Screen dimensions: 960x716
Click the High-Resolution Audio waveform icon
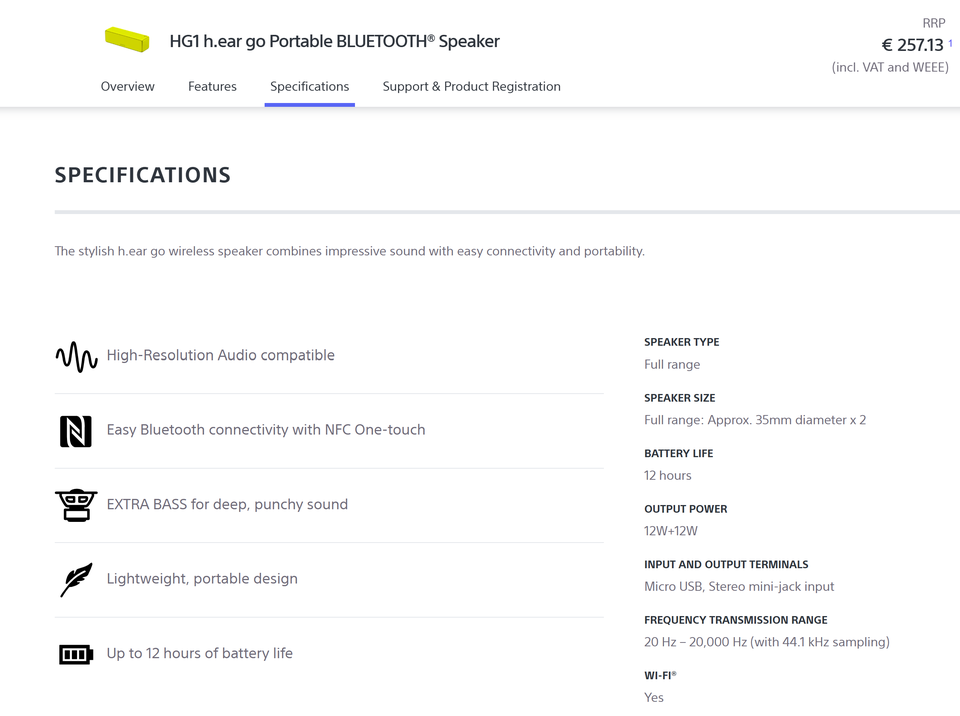pos(76,356)
